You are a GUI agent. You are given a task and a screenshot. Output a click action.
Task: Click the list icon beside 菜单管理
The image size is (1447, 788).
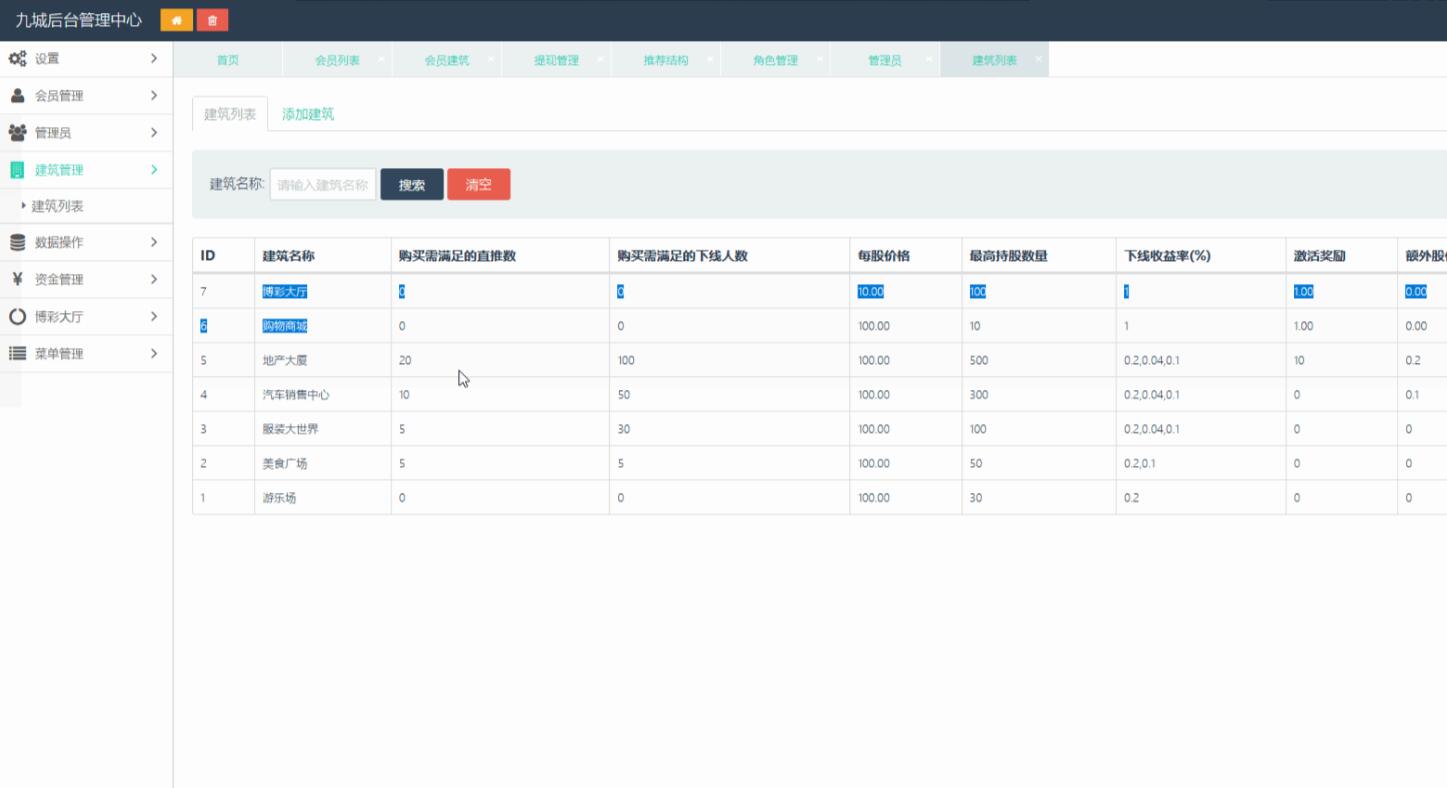[17, 353]
